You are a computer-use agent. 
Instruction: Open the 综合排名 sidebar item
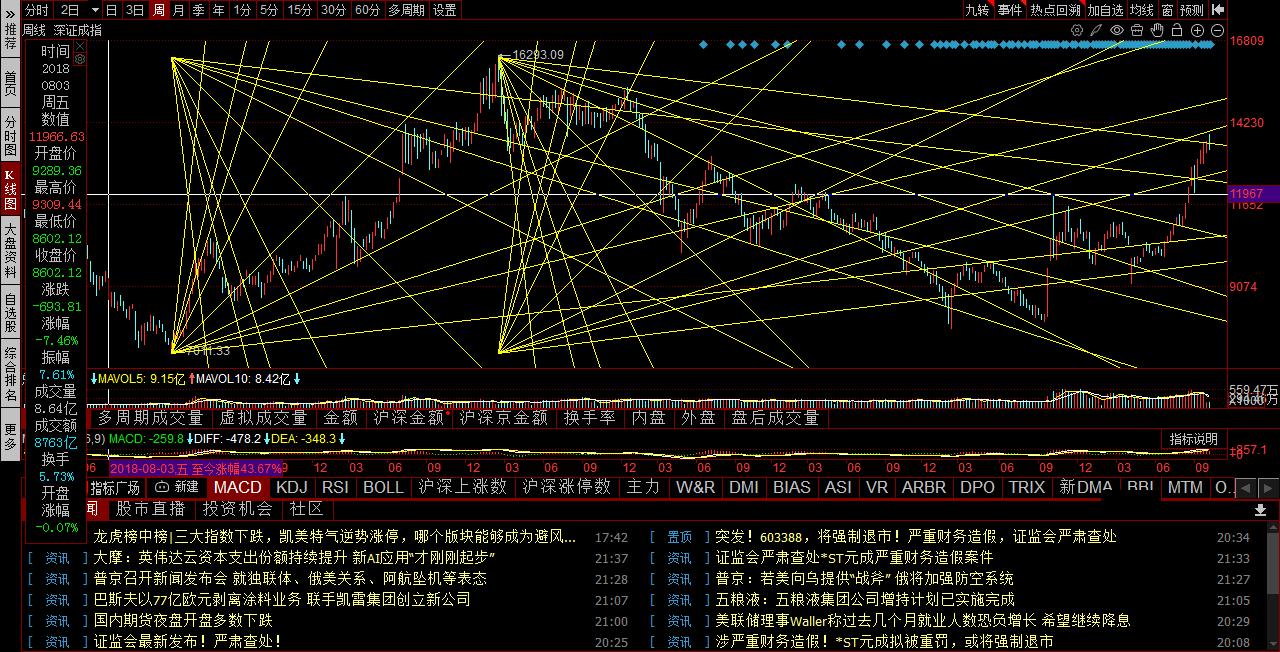[x=10, y=375]
